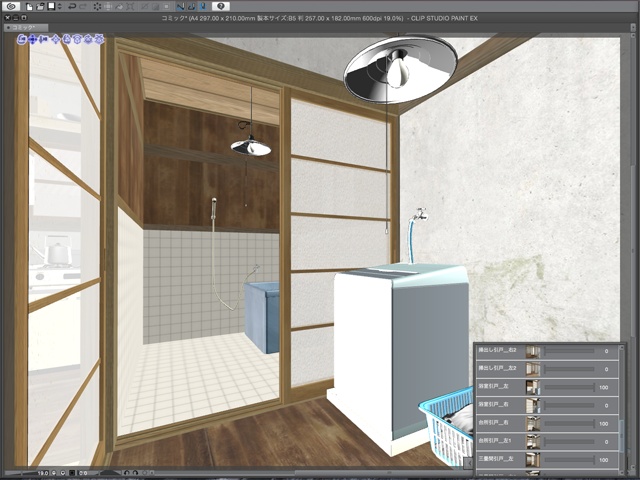Click parts list scrollbar down arrow
Screen dimensions: 640x480
[x=622, y=473]
